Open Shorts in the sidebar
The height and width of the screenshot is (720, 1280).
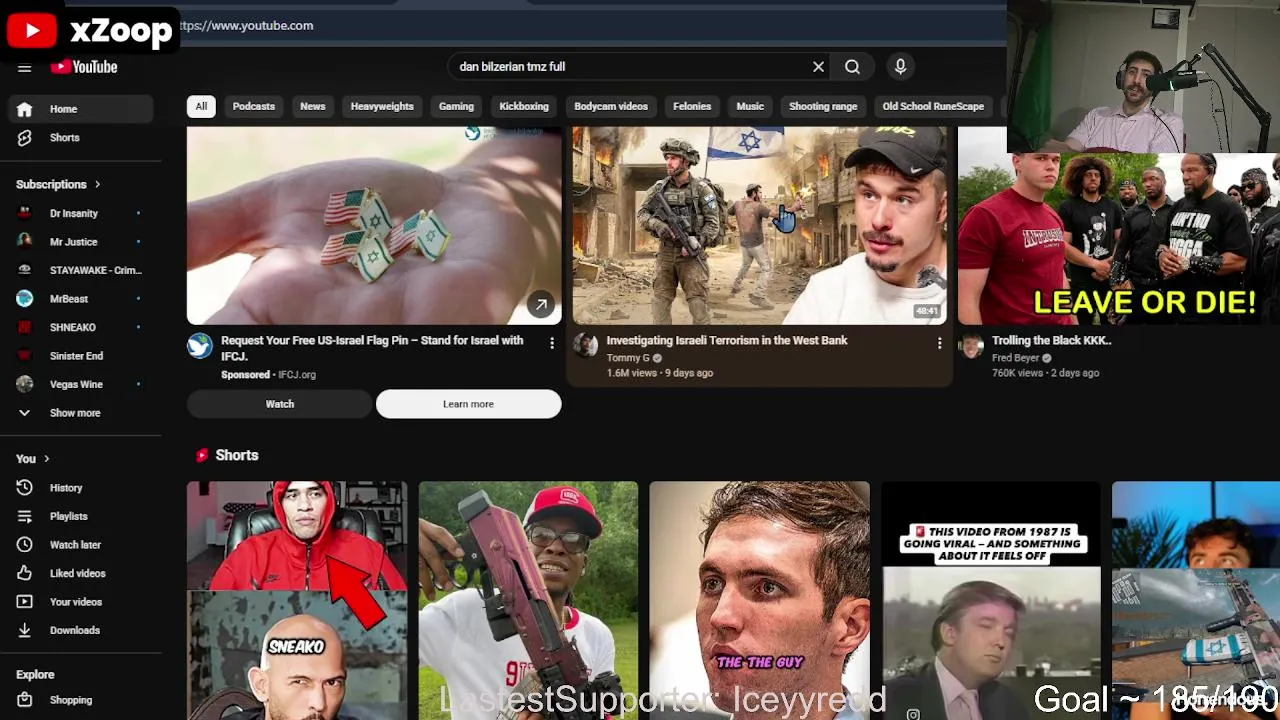click(80, 138)
